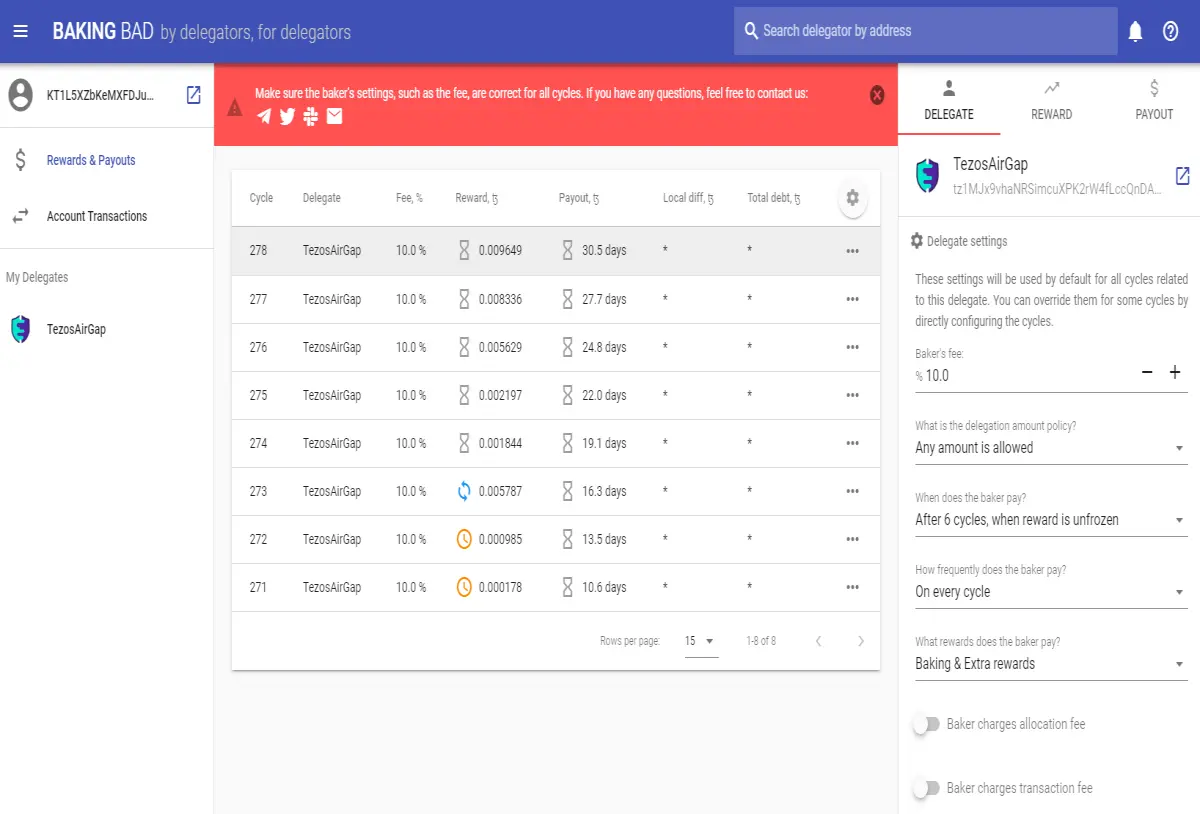Focus the Search delegator by address field
This screenshot has height=814, width=1200.
pos(925,31)
